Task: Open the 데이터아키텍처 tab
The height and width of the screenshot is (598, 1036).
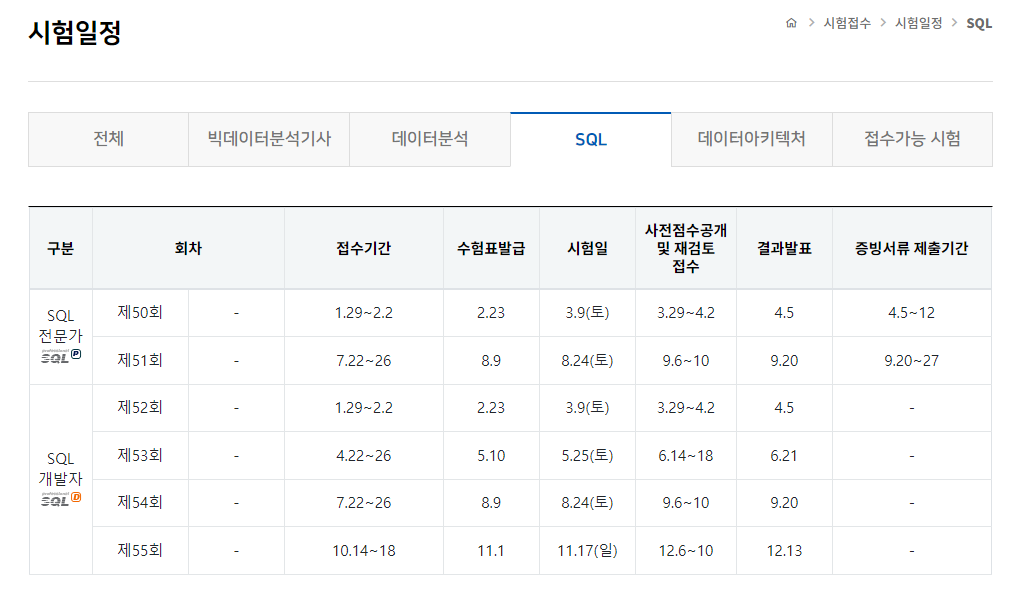Action: pos(752,140)
